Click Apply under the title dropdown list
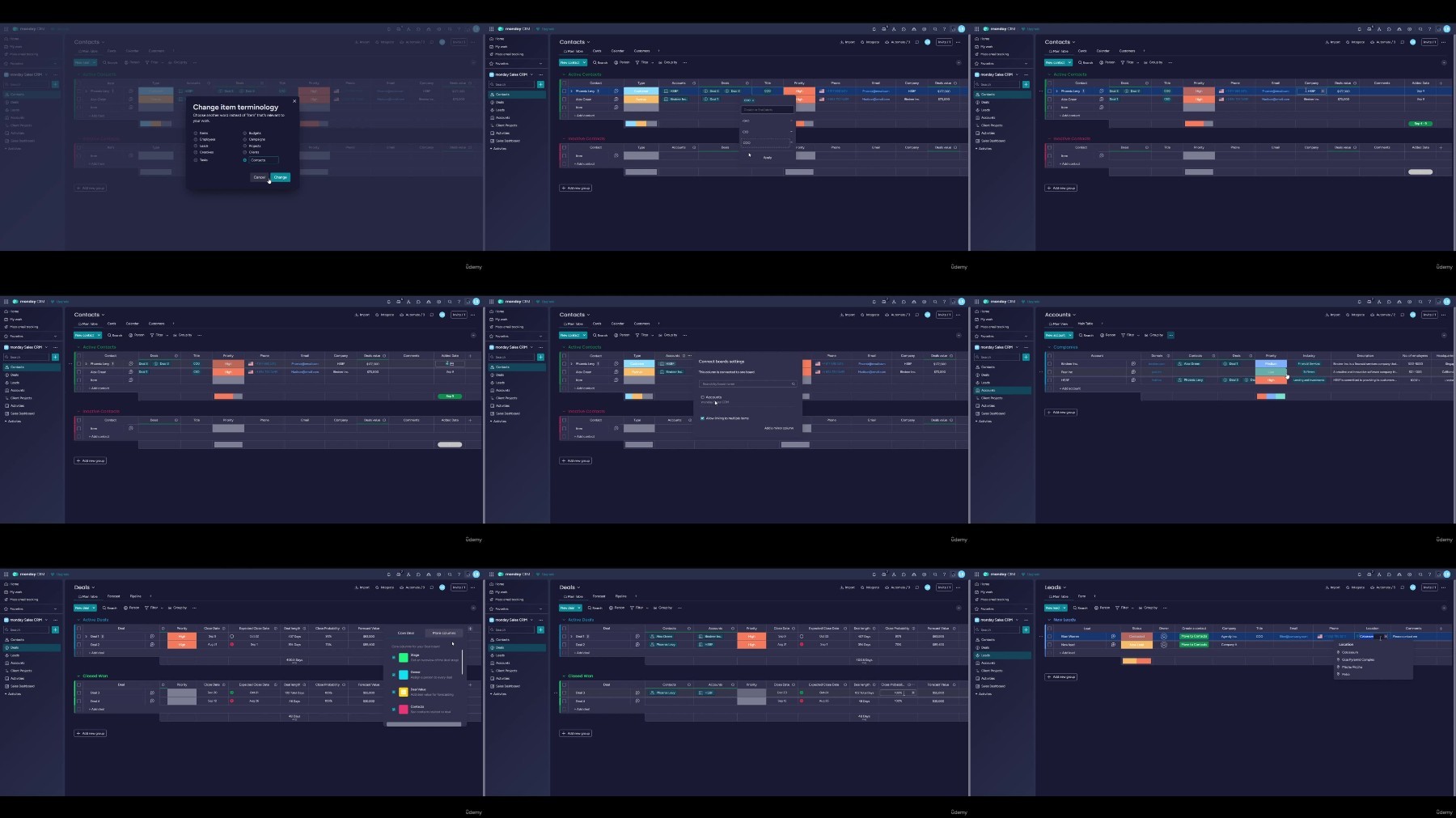 pos(768,158)
